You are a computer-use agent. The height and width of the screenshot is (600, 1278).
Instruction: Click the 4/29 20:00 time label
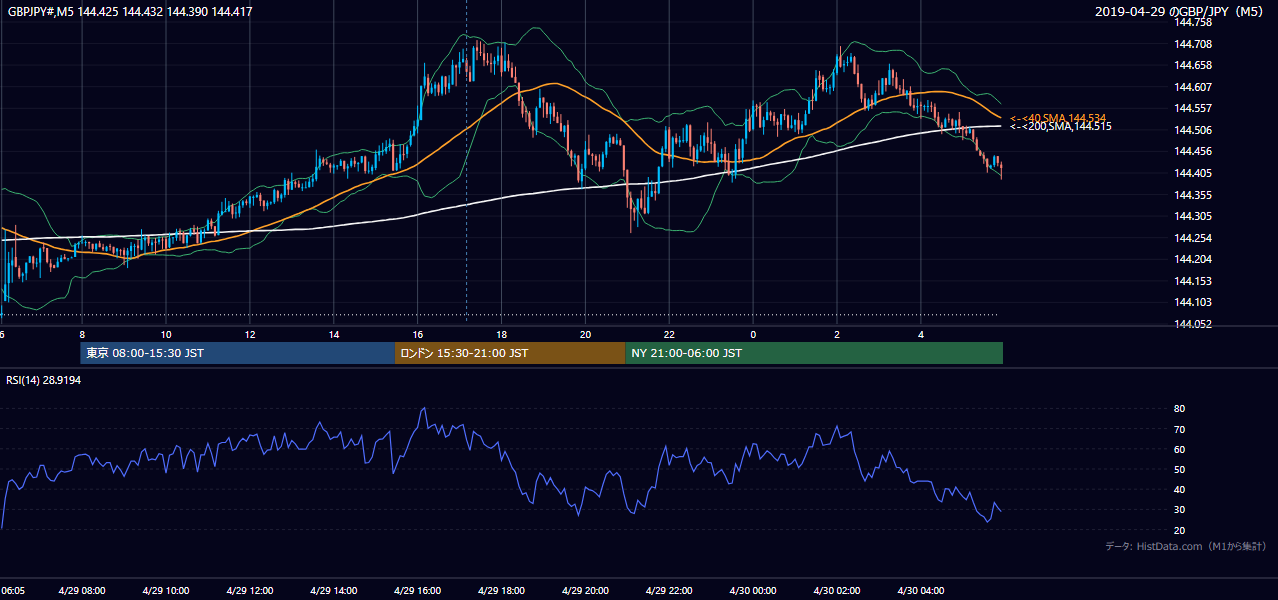pyautogui.click(x=585, y=590)
